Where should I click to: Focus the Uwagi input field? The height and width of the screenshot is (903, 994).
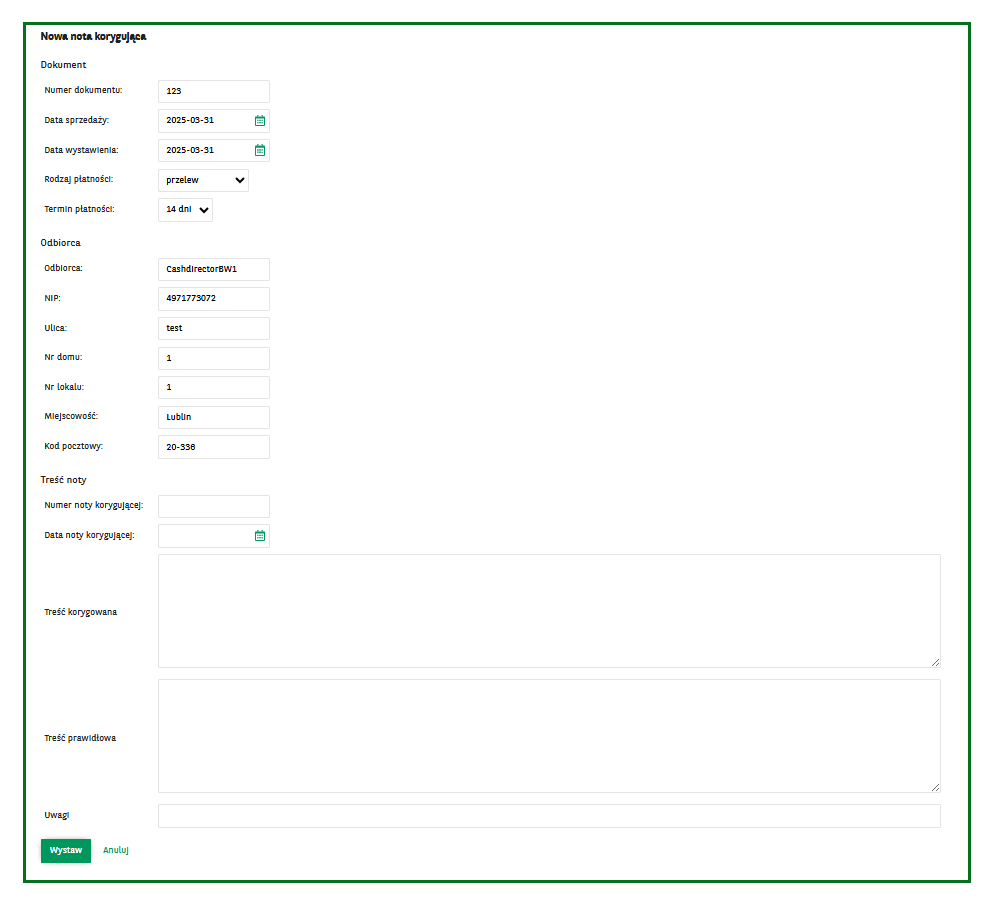(549, 816)
